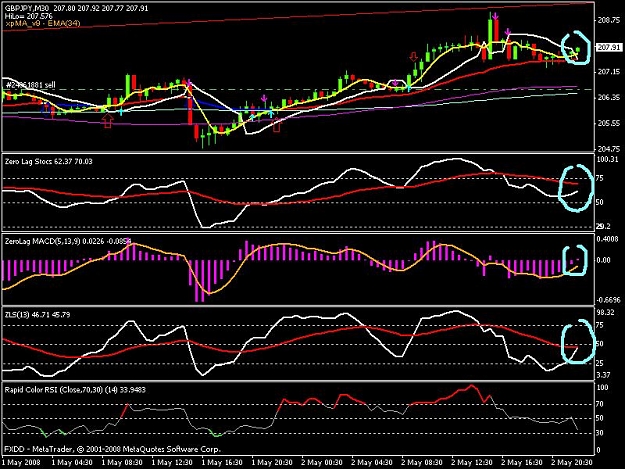Image resolution: width=625 pixels, height=469 pixels.
Task: Click the 2 May 04:30 time label
Action: coord(372,463)
